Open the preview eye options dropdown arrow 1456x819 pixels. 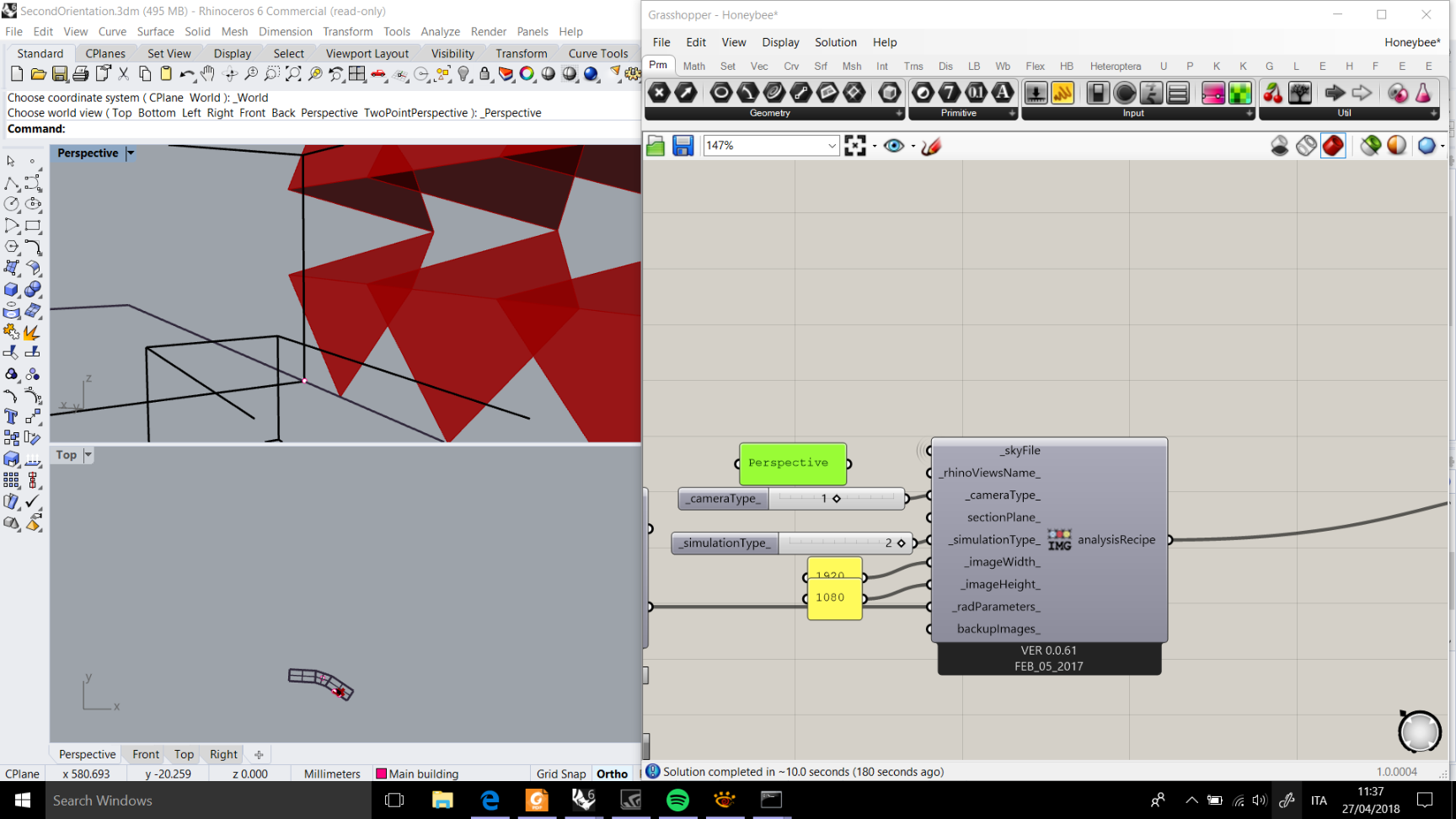[913, 146]
